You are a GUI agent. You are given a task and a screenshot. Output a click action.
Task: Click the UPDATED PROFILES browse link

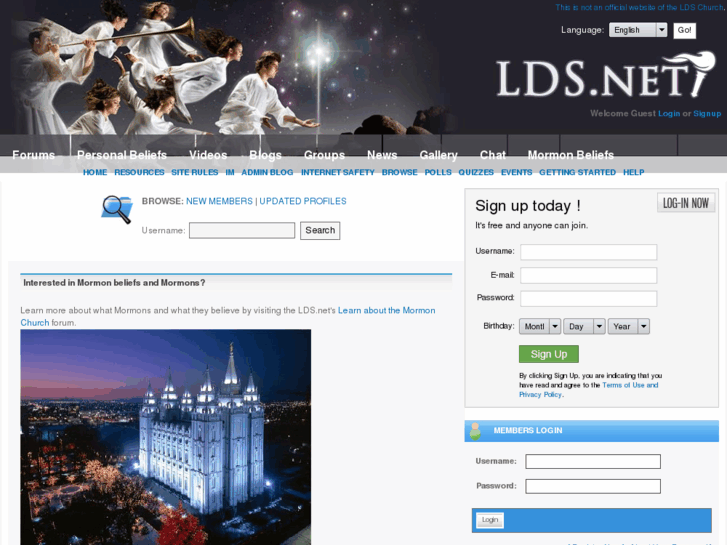(x=303, y=201)
